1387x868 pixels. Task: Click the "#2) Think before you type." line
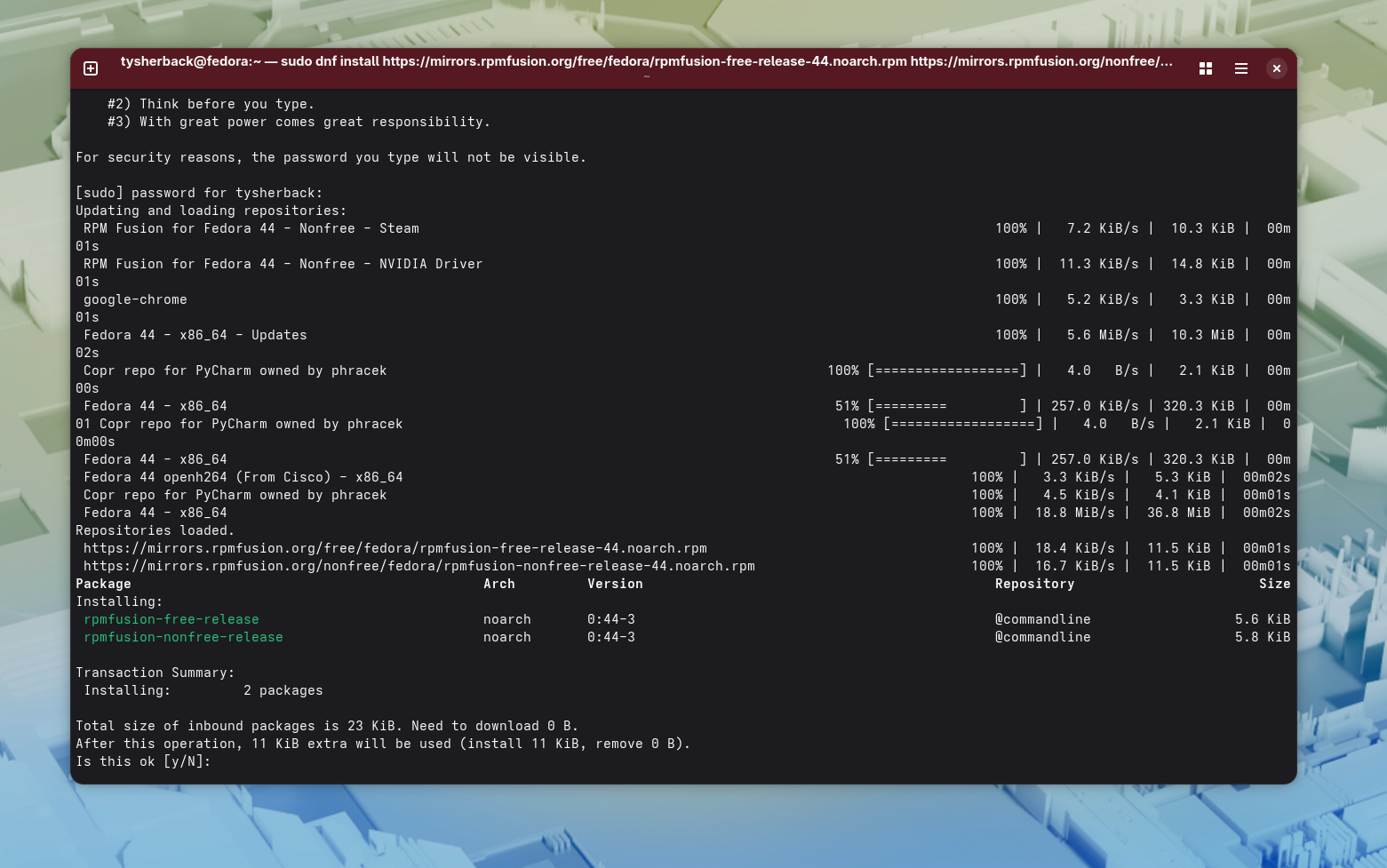211,104
